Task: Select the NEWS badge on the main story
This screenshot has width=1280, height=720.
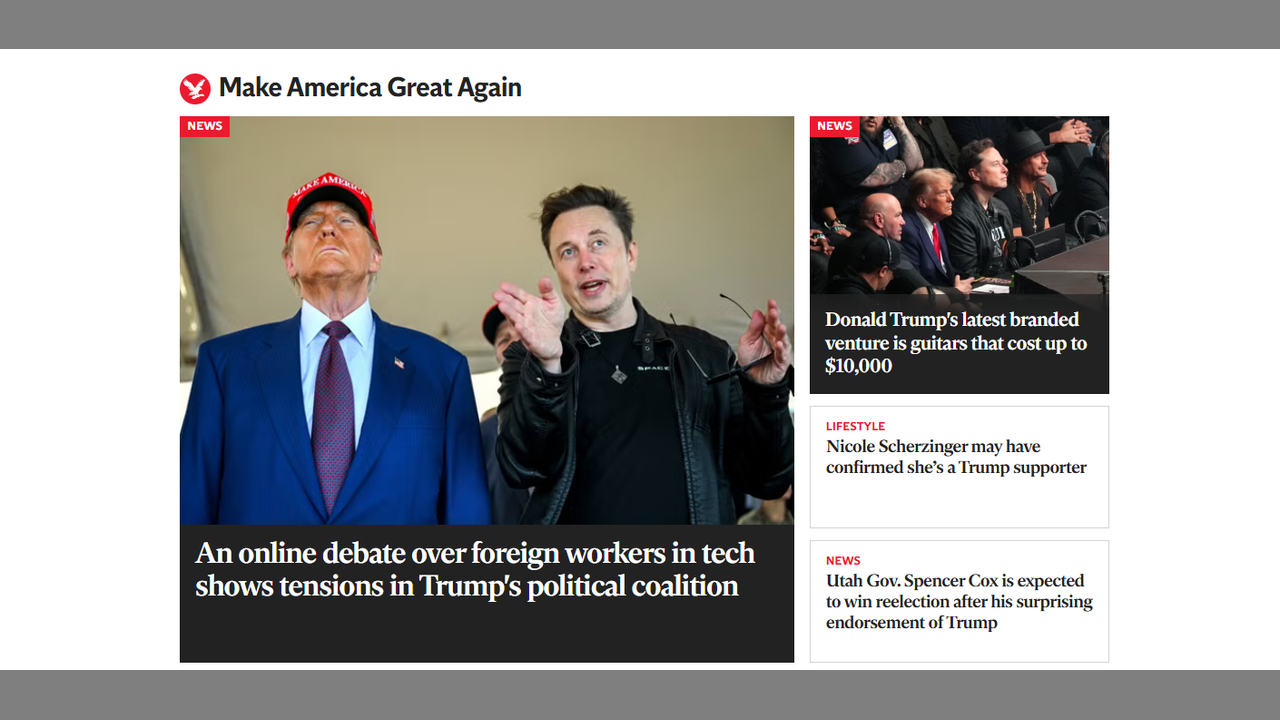Action: (205, 126)
